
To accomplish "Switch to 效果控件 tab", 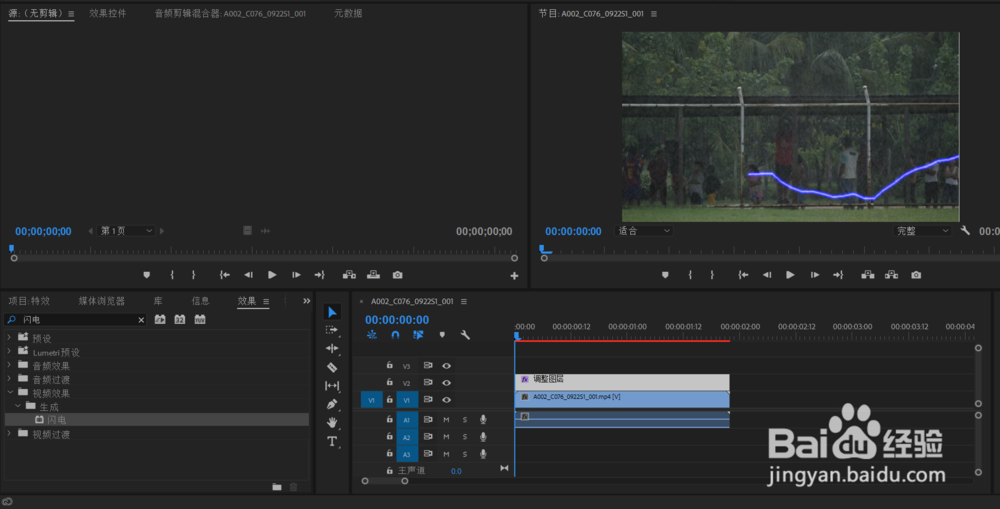I will [108, 13].
